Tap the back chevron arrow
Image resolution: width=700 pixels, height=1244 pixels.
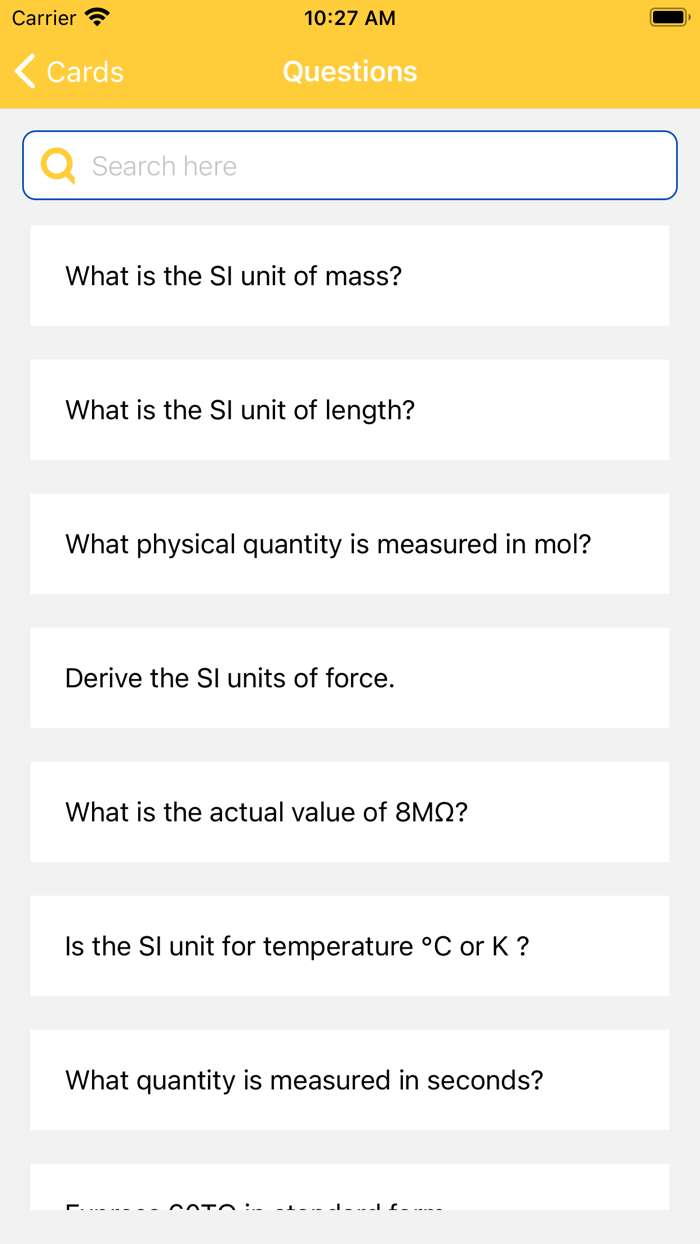point(24,71)
